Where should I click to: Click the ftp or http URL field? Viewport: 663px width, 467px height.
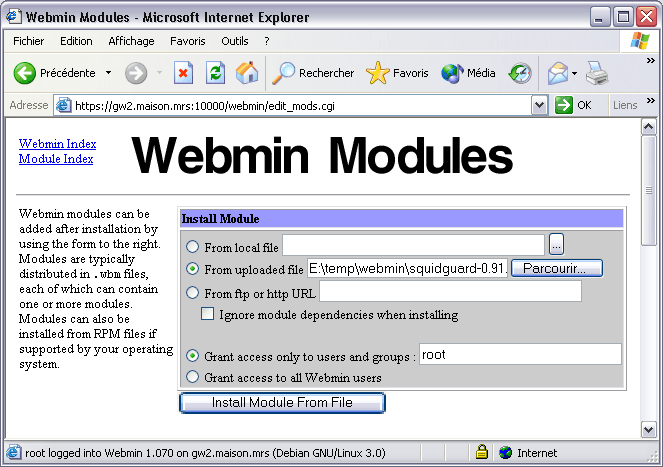(x=450, y=291)
